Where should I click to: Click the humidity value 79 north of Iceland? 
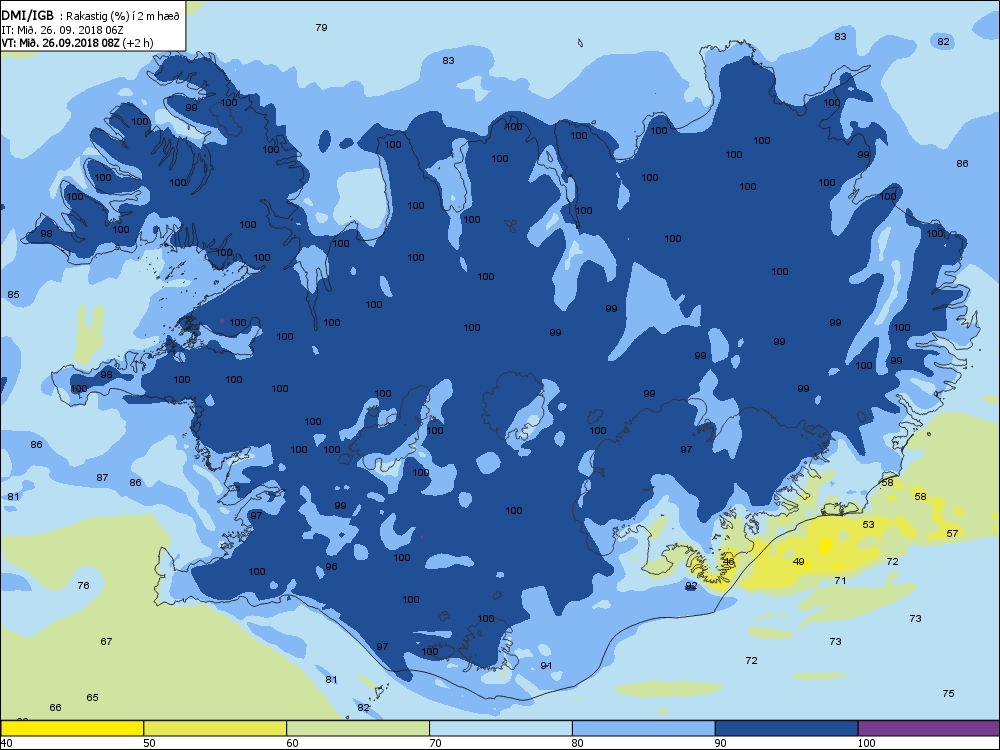(x=321, y=27)
